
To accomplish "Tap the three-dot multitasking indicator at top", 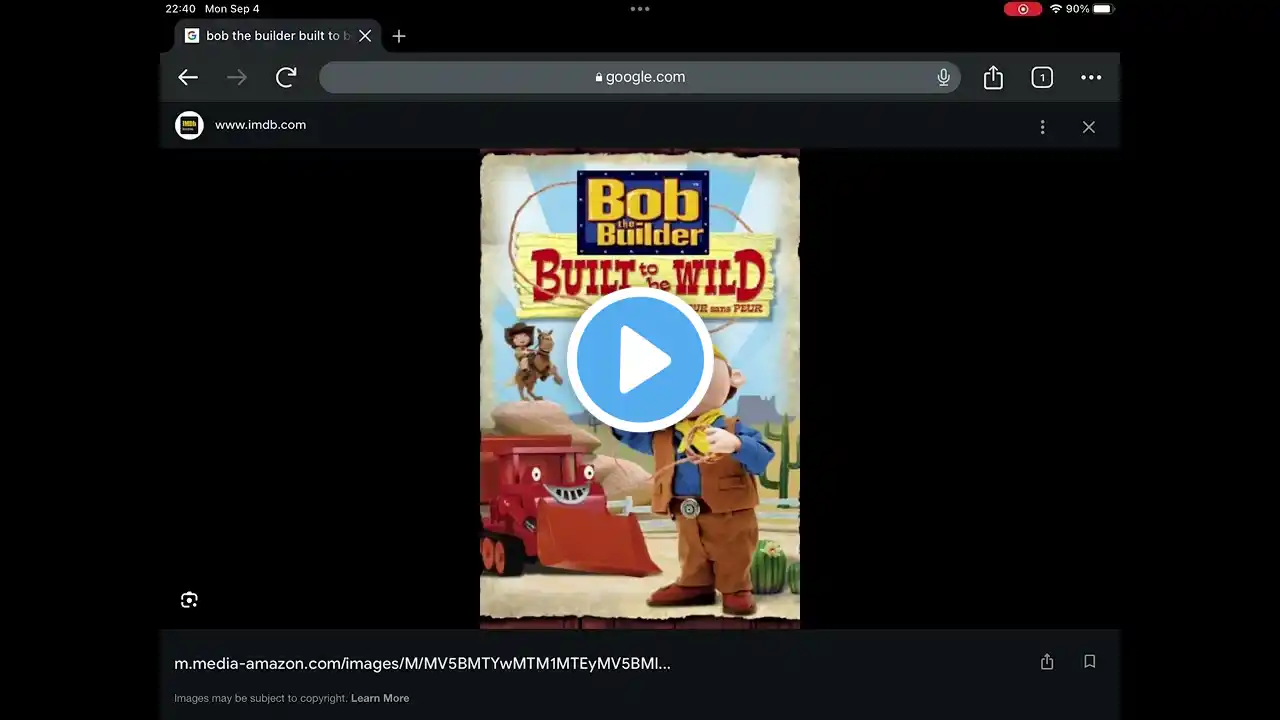I will click(x=640, y=9).
